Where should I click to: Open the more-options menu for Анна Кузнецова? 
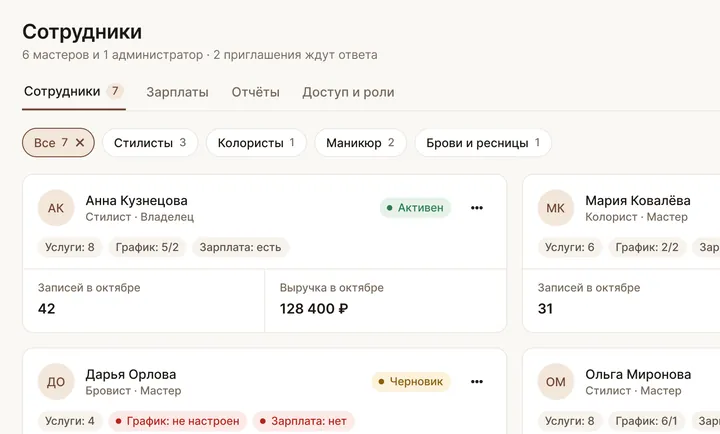[x=477, y=208]
